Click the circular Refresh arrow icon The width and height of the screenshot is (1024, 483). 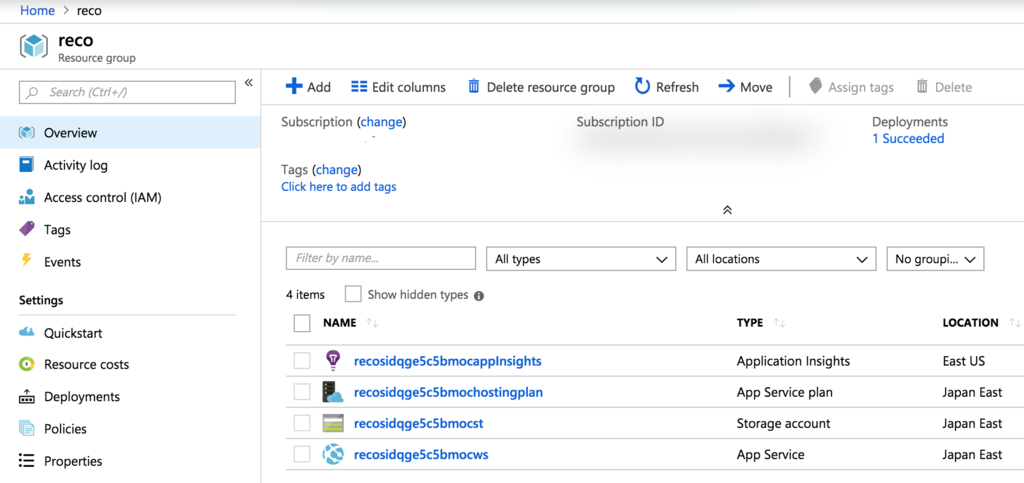coord(643,86)
